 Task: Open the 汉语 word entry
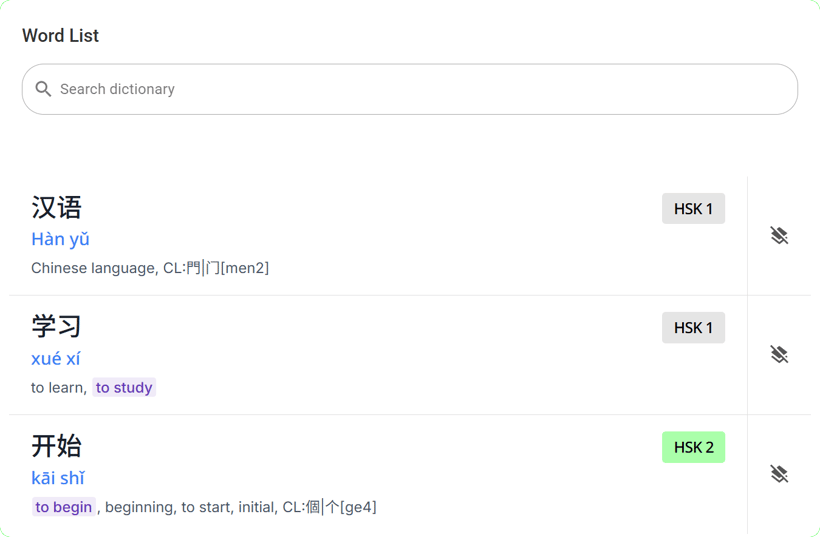57,208
